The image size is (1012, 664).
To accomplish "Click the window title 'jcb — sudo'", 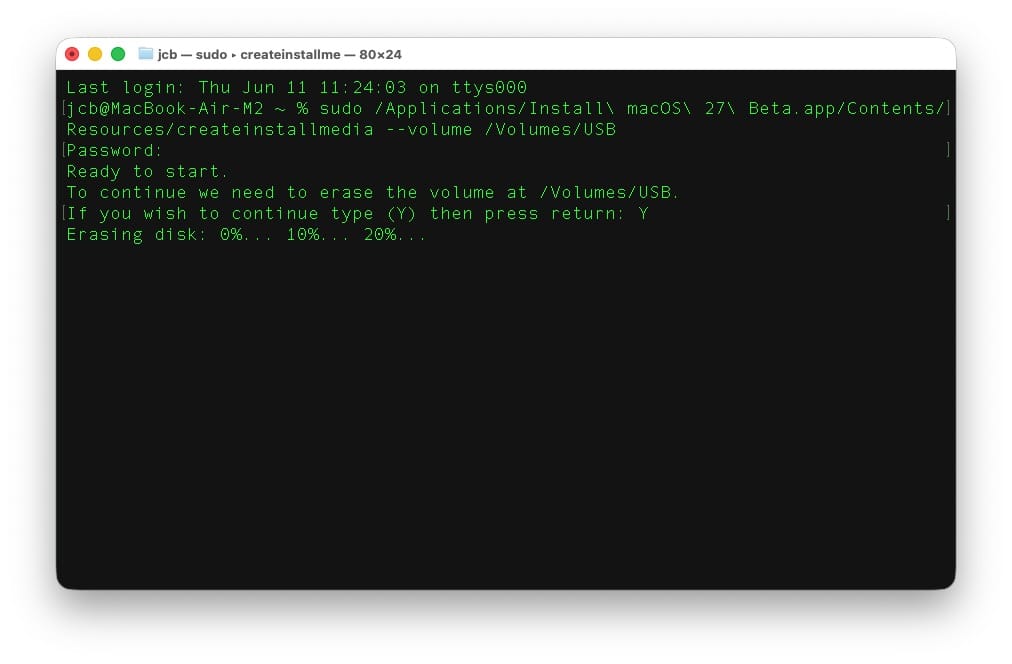I will (192, 55).
